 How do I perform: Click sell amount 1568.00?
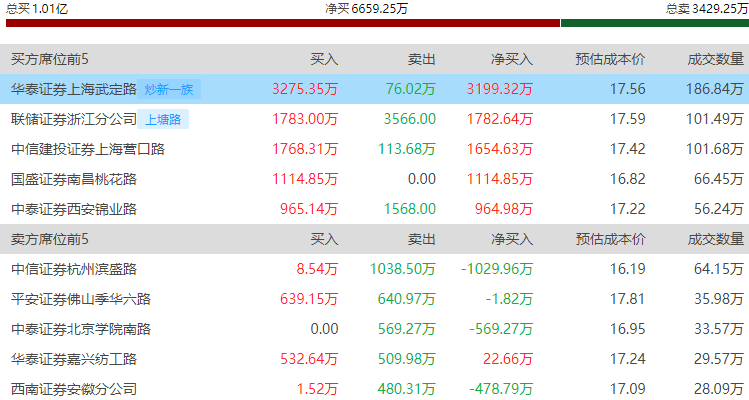coord(410,209)
